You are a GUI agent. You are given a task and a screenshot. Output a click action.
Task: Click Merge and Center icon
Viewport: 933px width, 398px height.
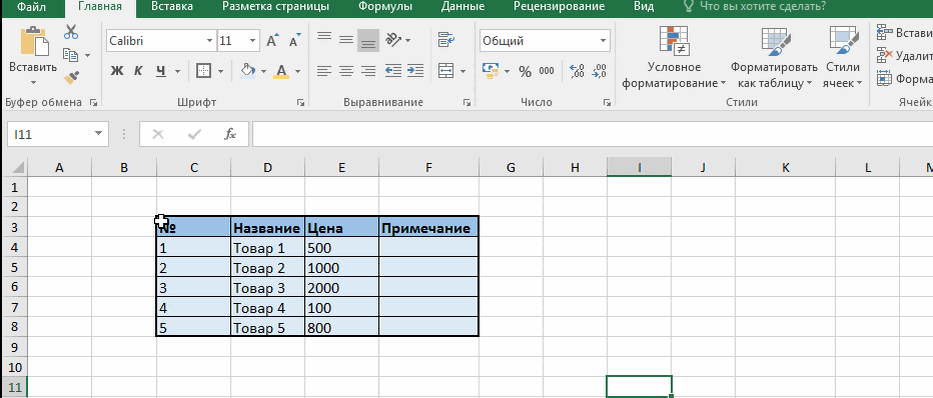(446, 71)
